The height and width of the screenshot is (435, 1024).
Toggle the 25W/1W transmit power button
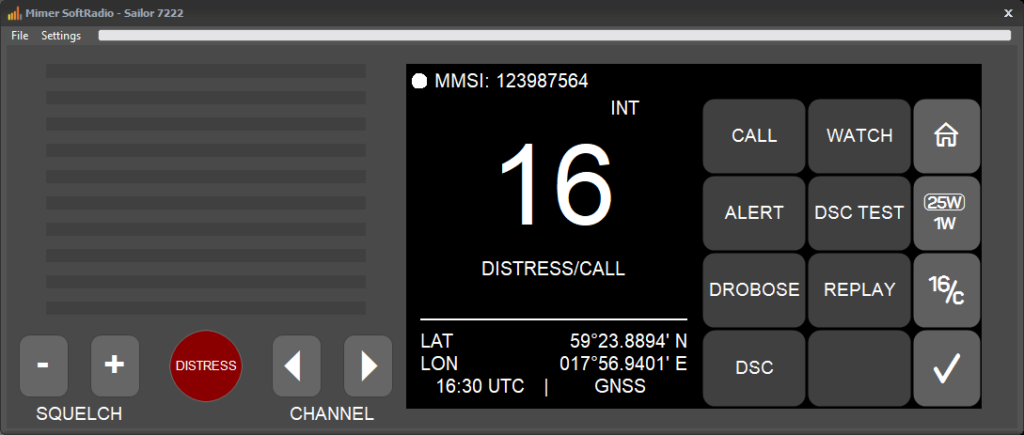click(945, 212)
